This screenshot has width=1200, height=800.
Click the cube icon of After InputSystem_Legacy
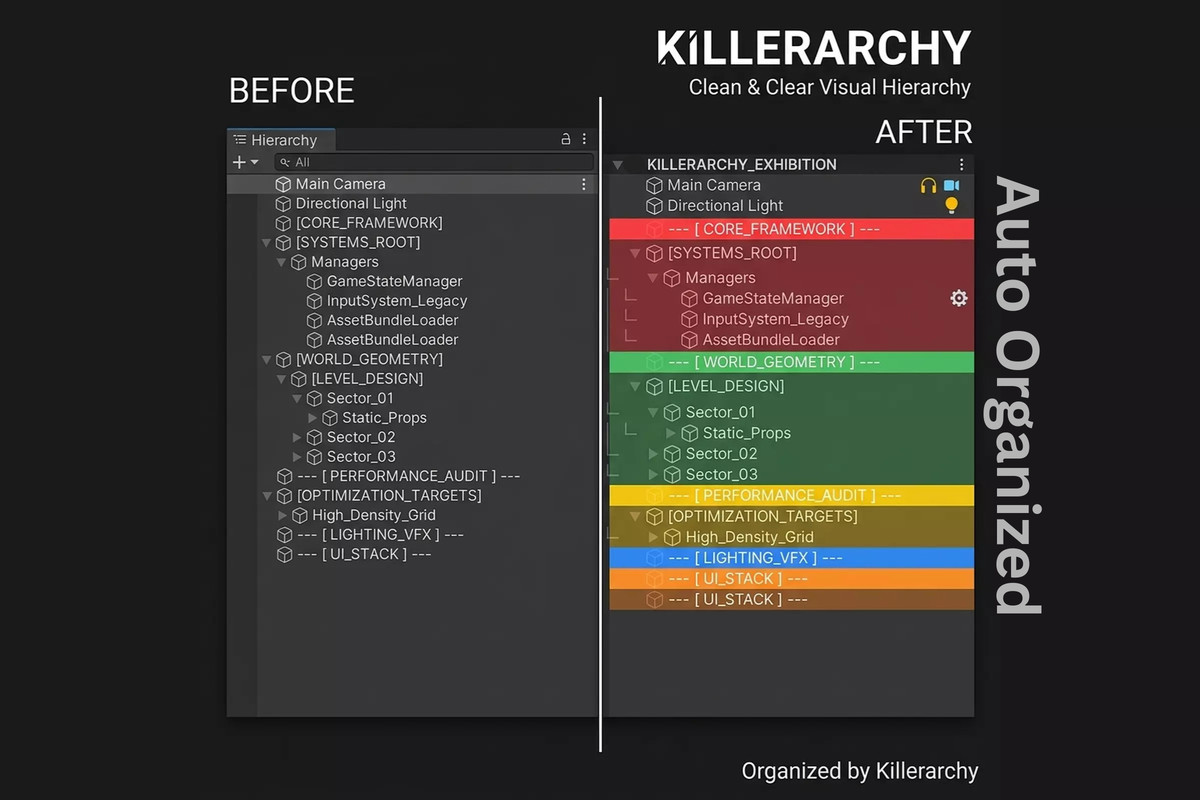point(689,319)
